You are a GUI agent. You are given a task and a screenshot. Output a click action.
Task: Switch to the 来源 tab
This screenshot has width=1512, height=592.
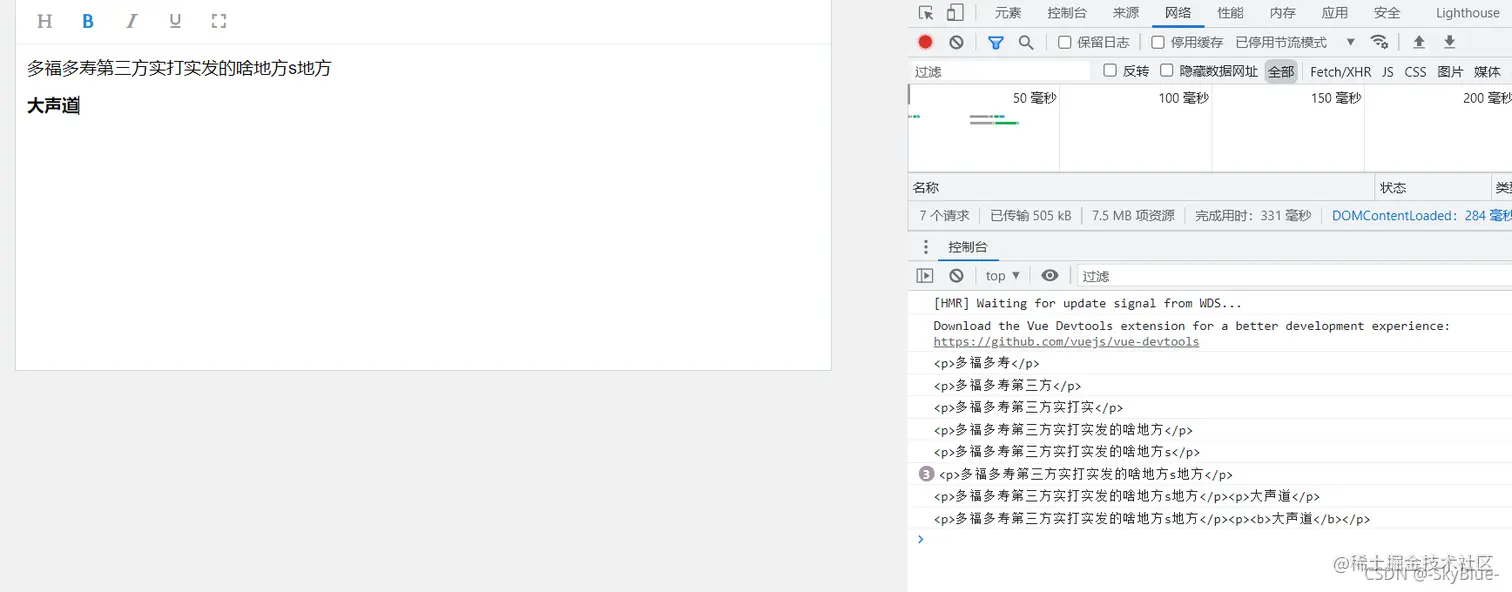click(x=1126, y=13)
